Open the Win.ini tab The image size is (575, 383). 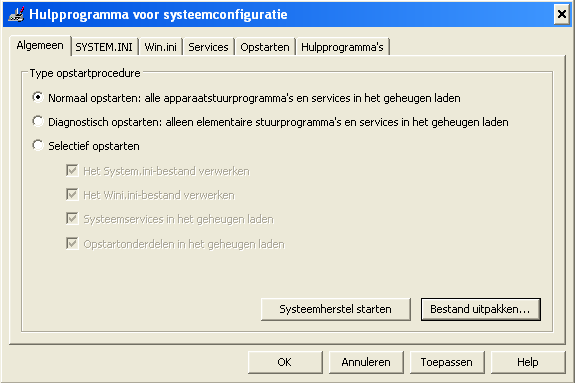(161, 47)
